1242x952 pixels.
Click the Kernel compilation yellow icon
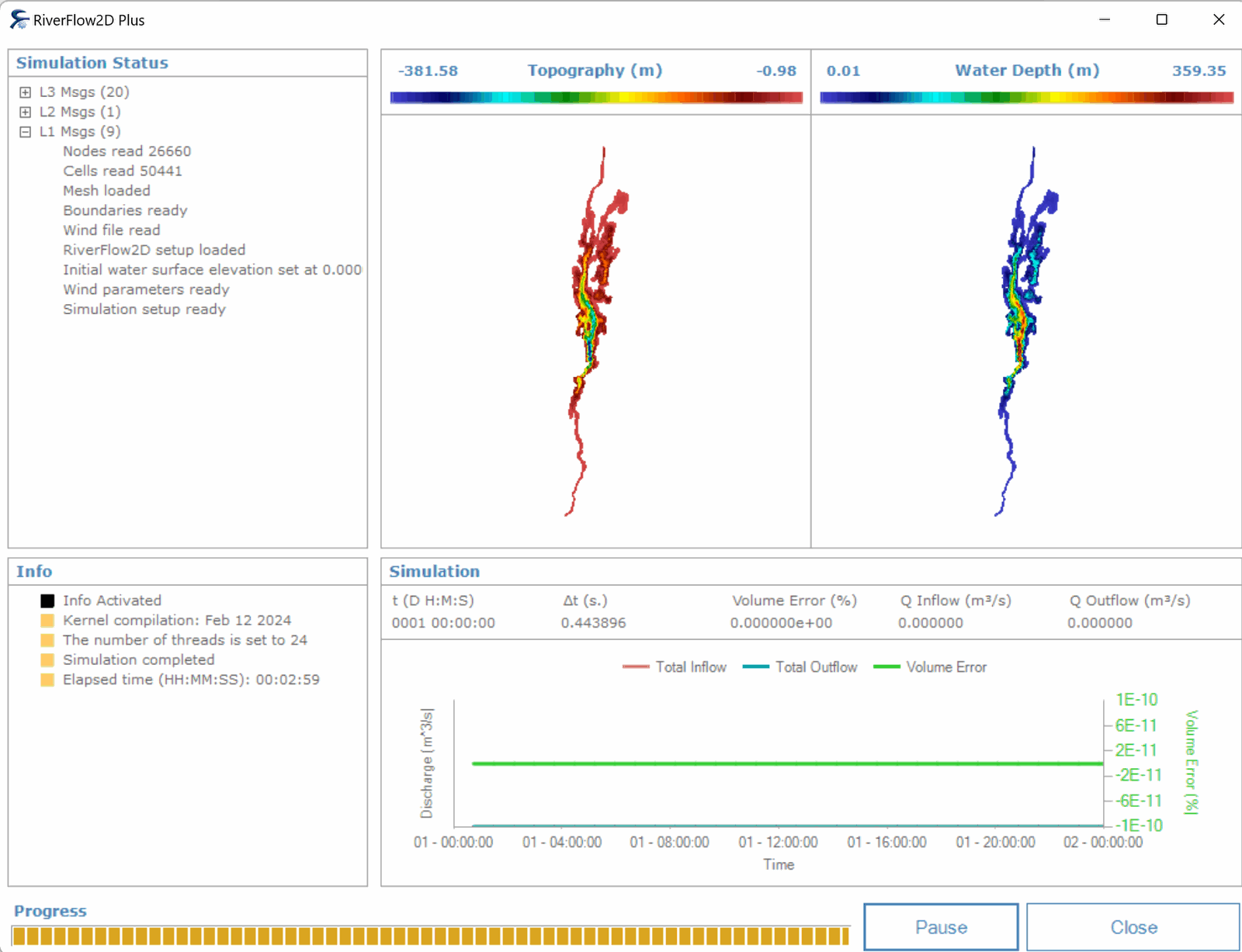pos(47,621)
